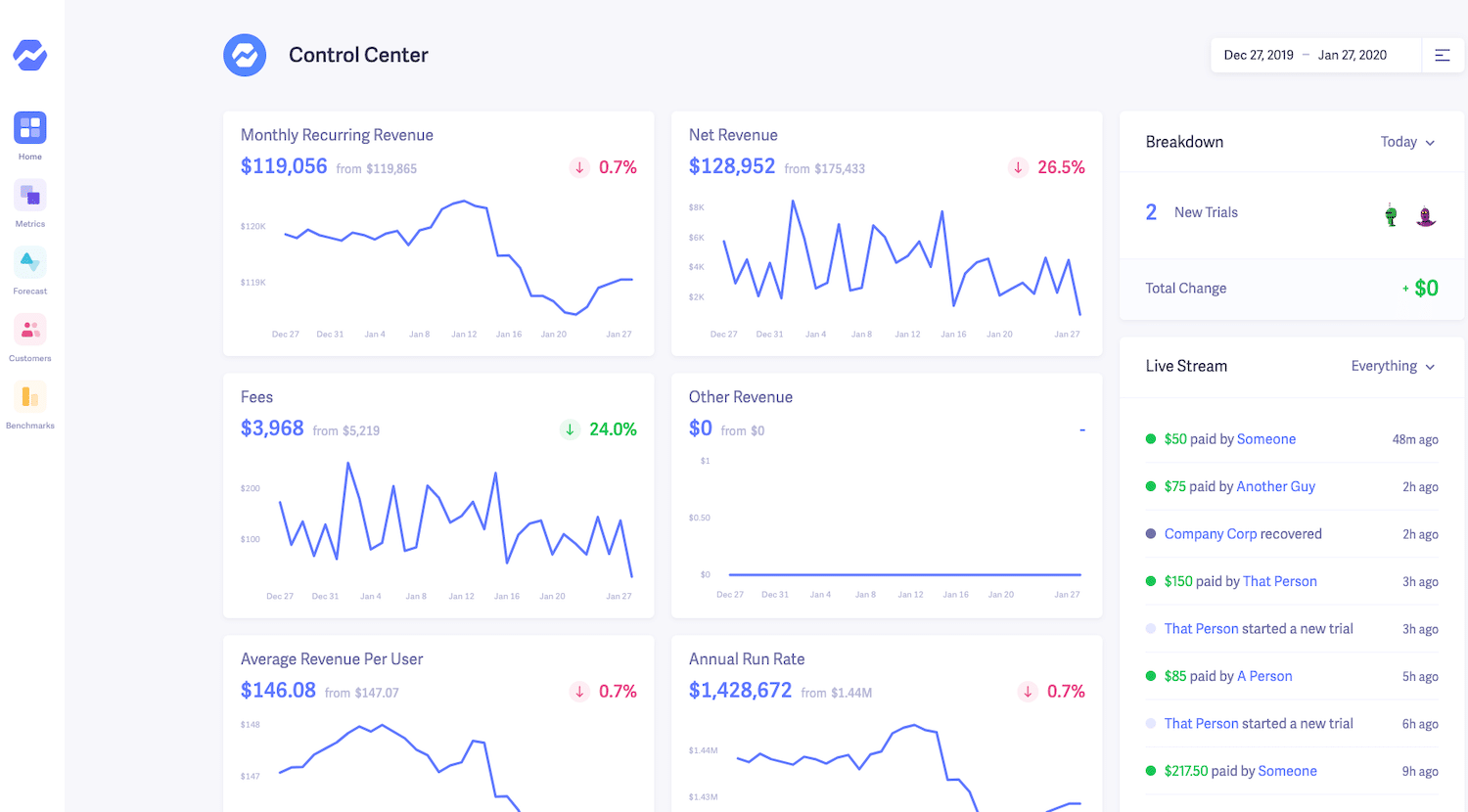Click the Total Change row in Breakdown
This screenshot has width=1468, height=812.
click(x=1291, y=288)
